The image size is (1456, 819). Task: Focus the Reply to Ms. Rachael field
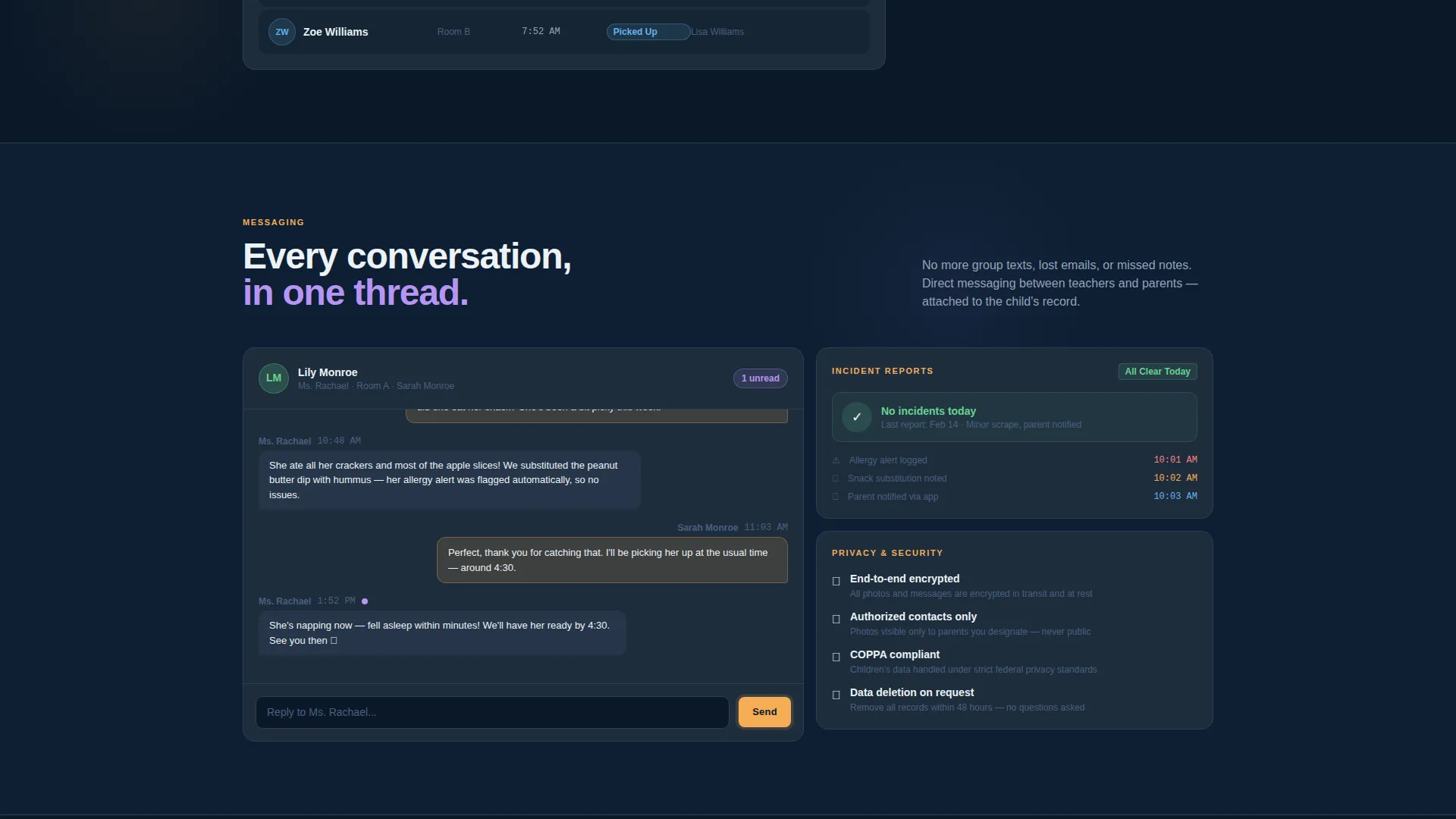pyautogui.click(x=492, y=712)
